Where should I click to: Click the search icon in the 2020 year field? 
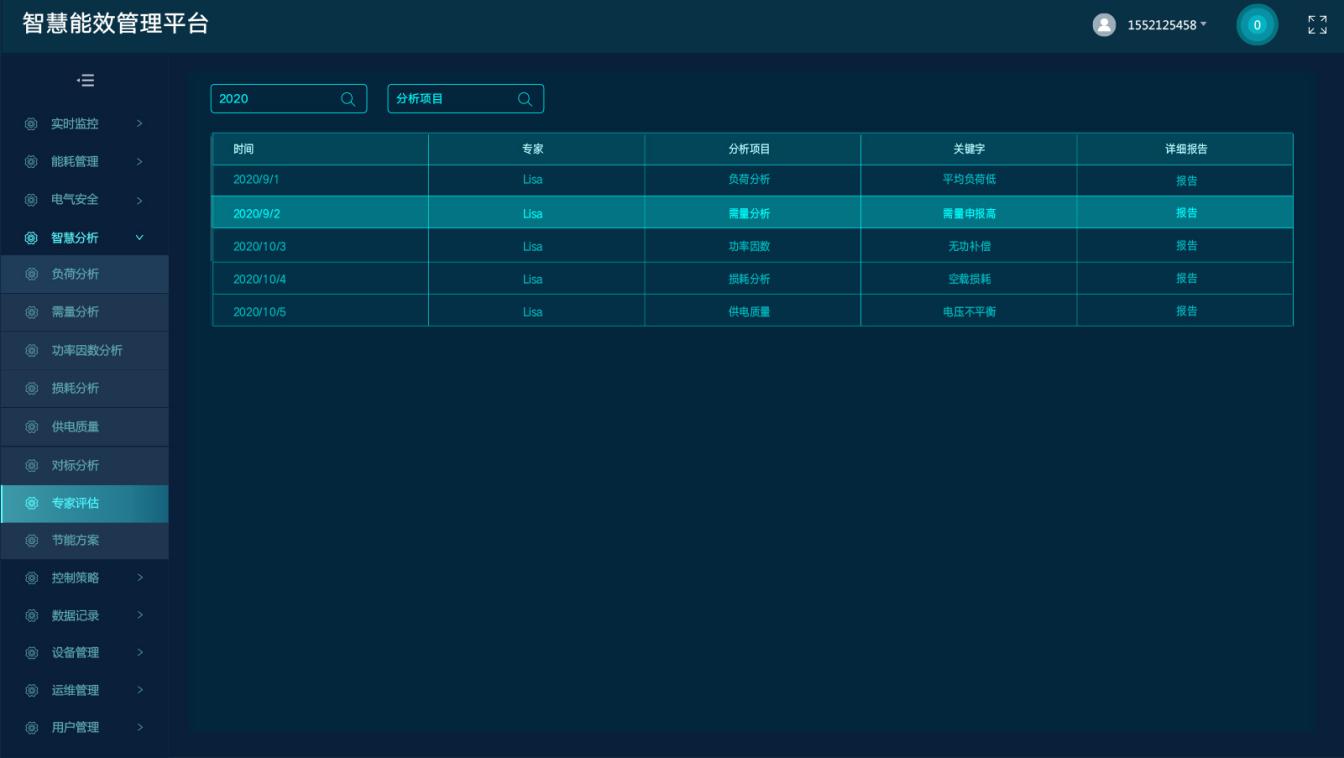click(x=348, y=99)
